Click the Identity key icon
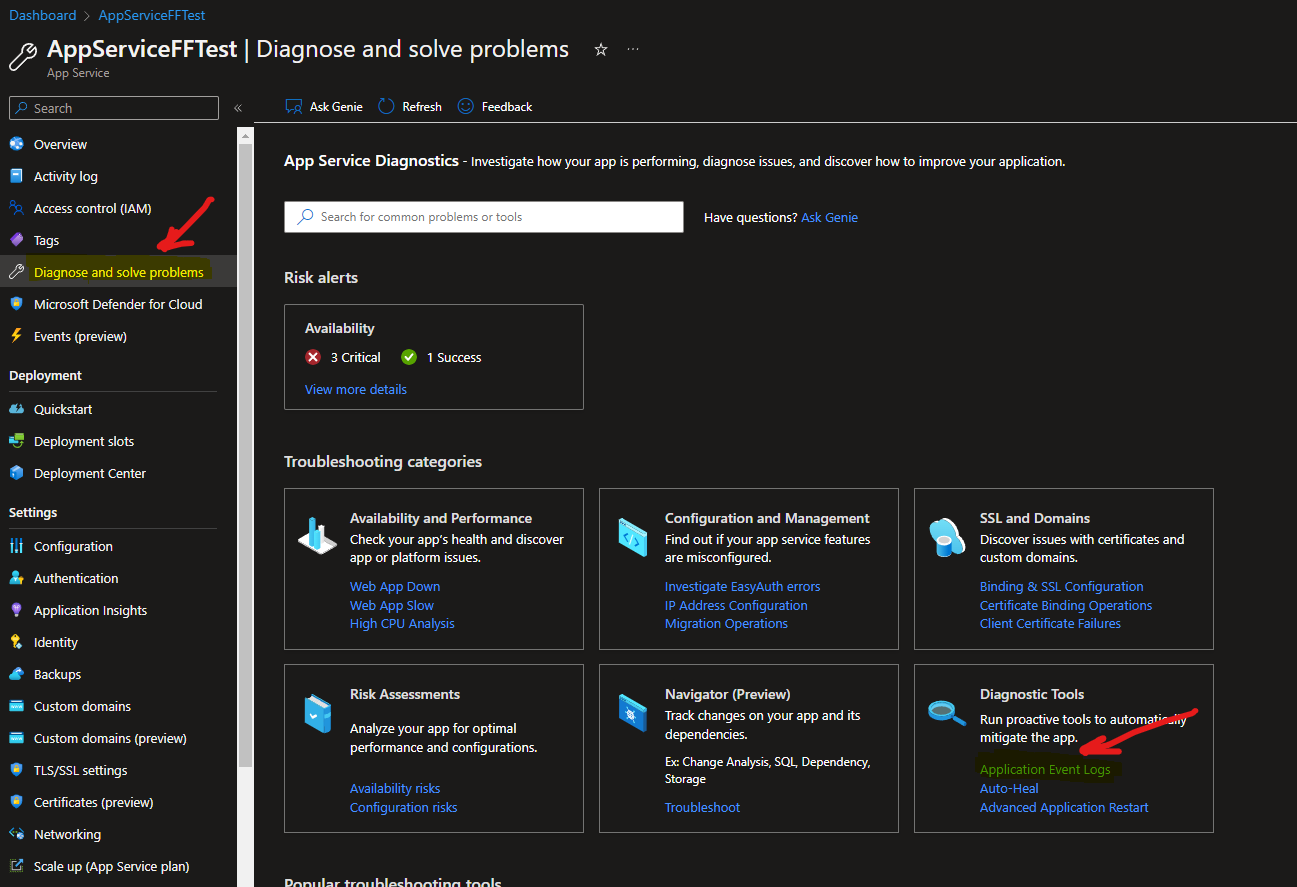Image resolution: width=1297 pixels, height=887 pixels. pyautogui.click(x=16, y=642)
